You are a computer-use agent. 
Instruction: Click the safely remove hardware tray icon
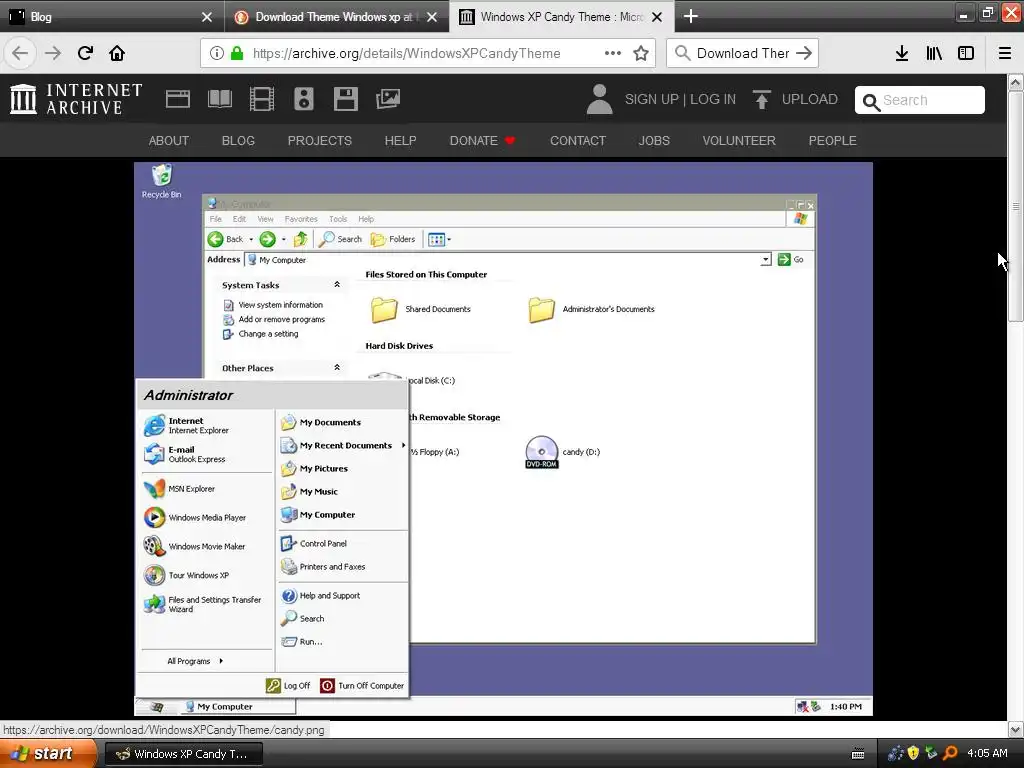[x=931, y=753]
